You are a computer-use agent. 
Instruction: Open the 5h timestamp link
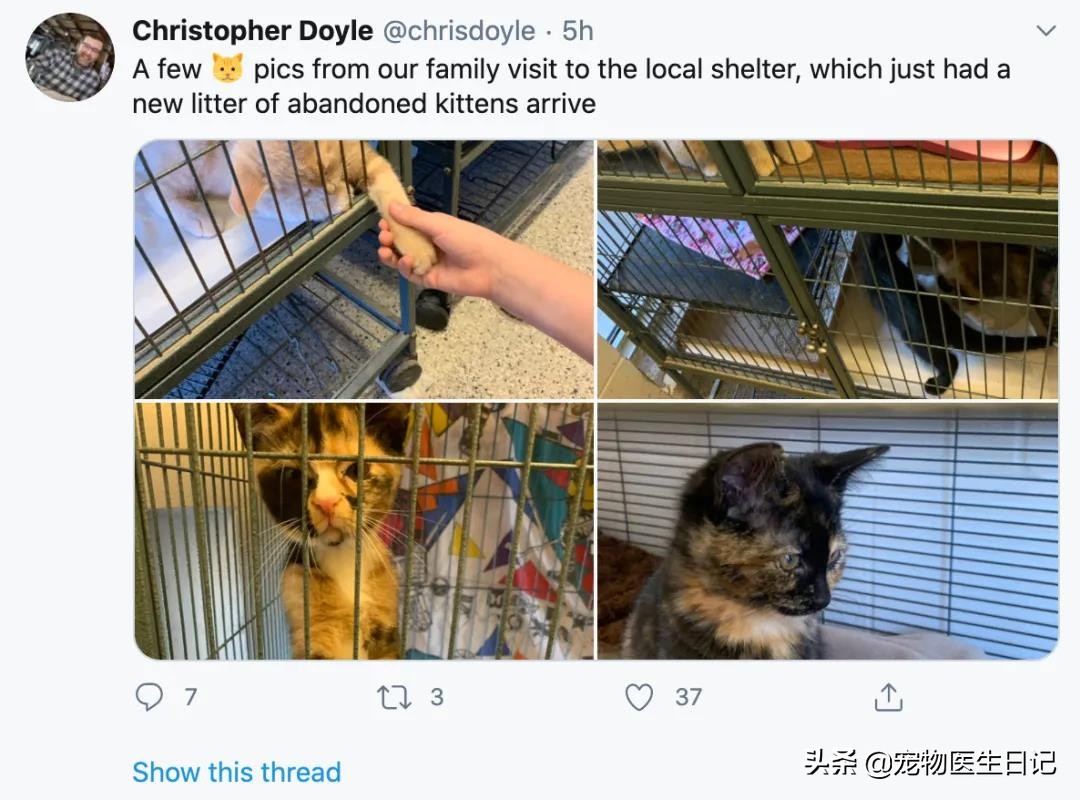(577, 31)
